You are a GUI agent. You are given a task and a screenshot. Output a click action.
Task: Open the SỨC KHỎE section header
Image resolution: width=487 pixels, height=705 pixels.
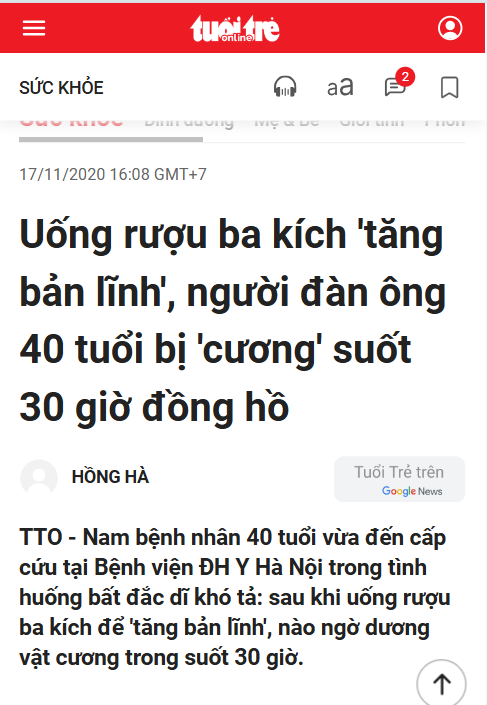pos(61,87)
